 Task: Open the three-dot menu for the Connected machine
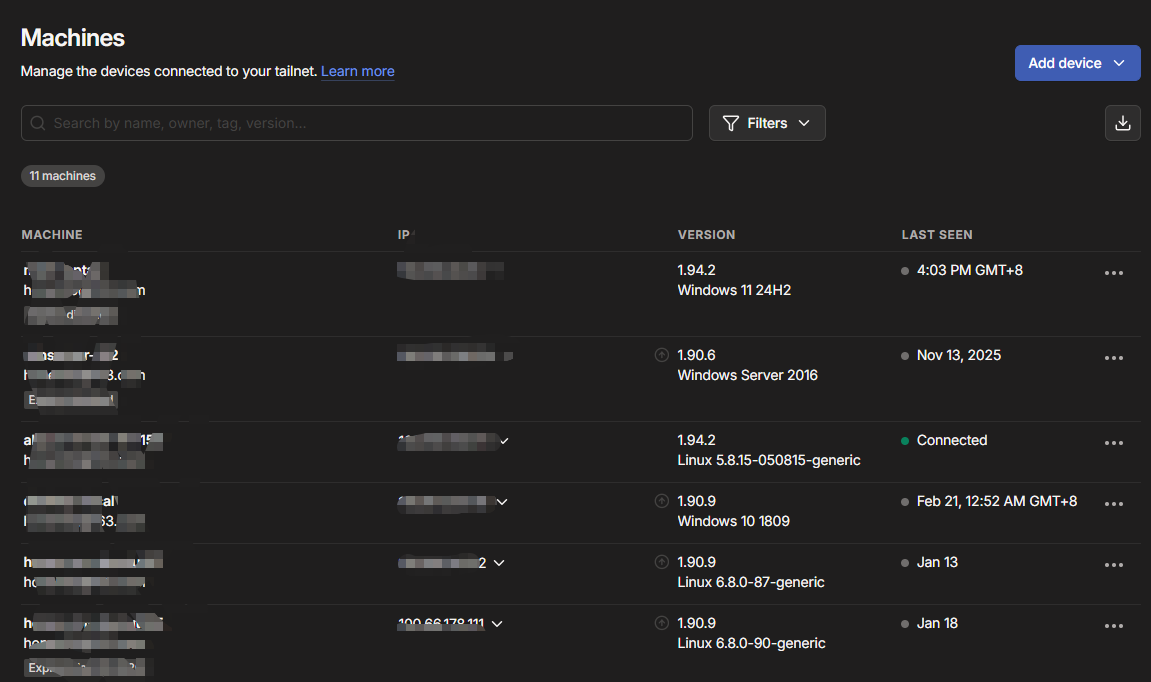(x=1113, y=443)
